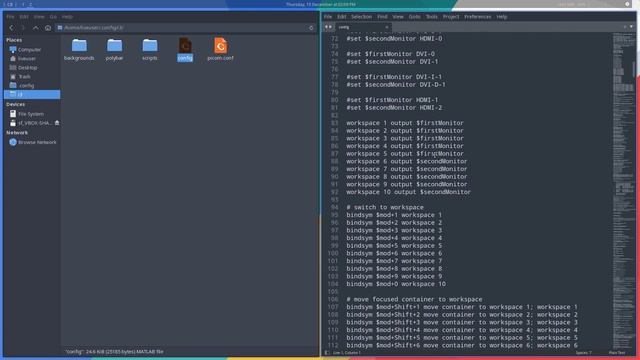The height and width of the screenshot is (360, 640).
Task: Open Sublime Text Help menu
Action: 502,17
